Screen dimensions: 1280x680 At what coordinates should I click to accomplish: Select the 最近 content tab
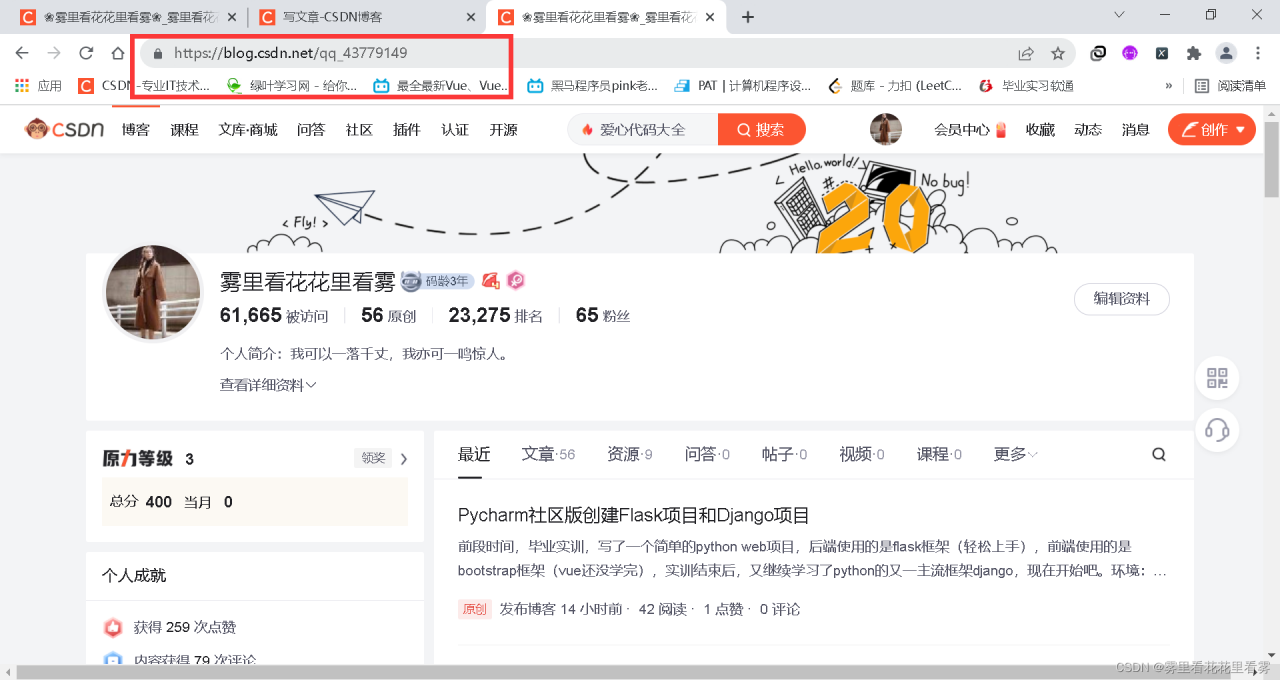[x=474, y=454]
